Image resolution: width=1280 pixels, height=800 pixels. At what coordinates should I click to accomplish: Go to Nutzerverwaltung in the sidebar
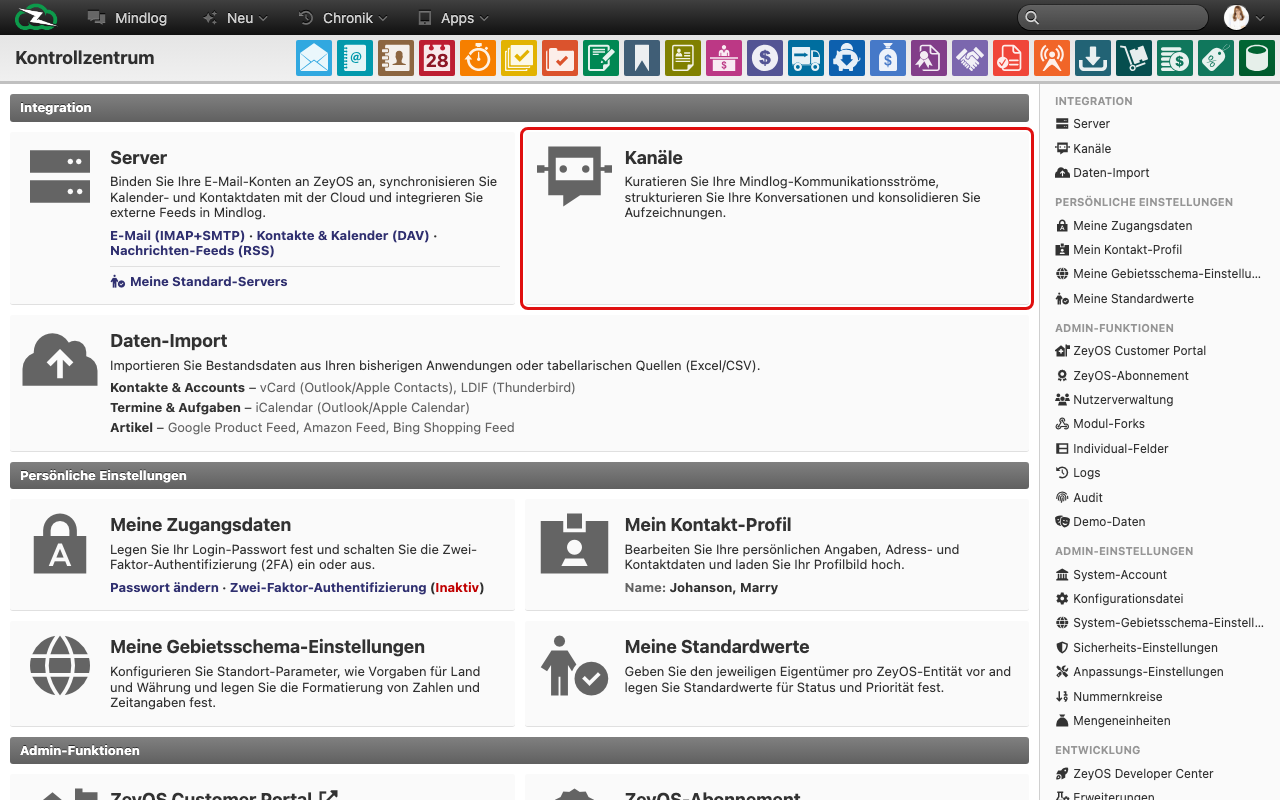(x=1114, y=400)
